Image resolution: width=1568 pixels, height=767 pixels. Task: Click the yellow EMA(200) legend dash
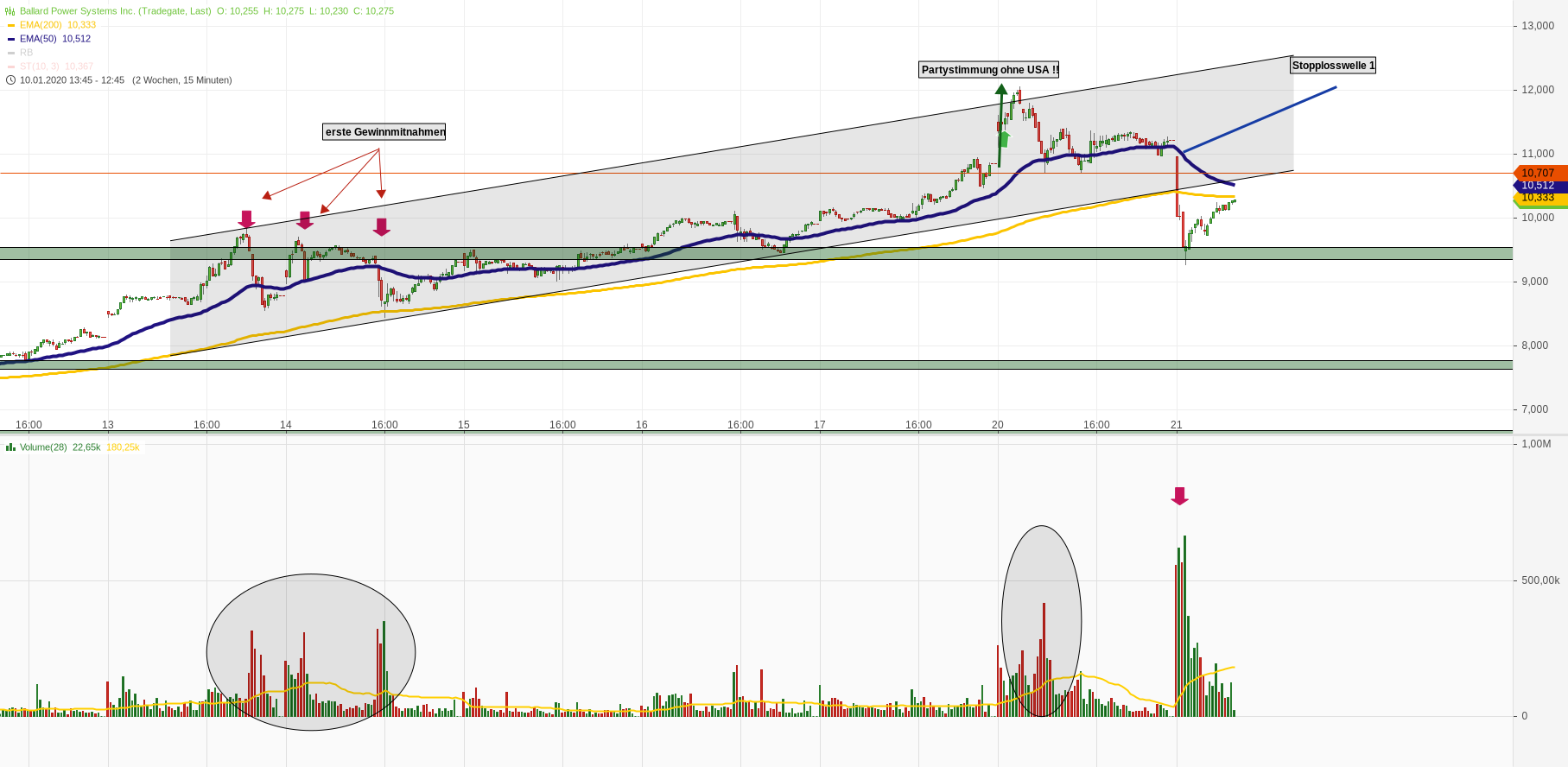11,25
